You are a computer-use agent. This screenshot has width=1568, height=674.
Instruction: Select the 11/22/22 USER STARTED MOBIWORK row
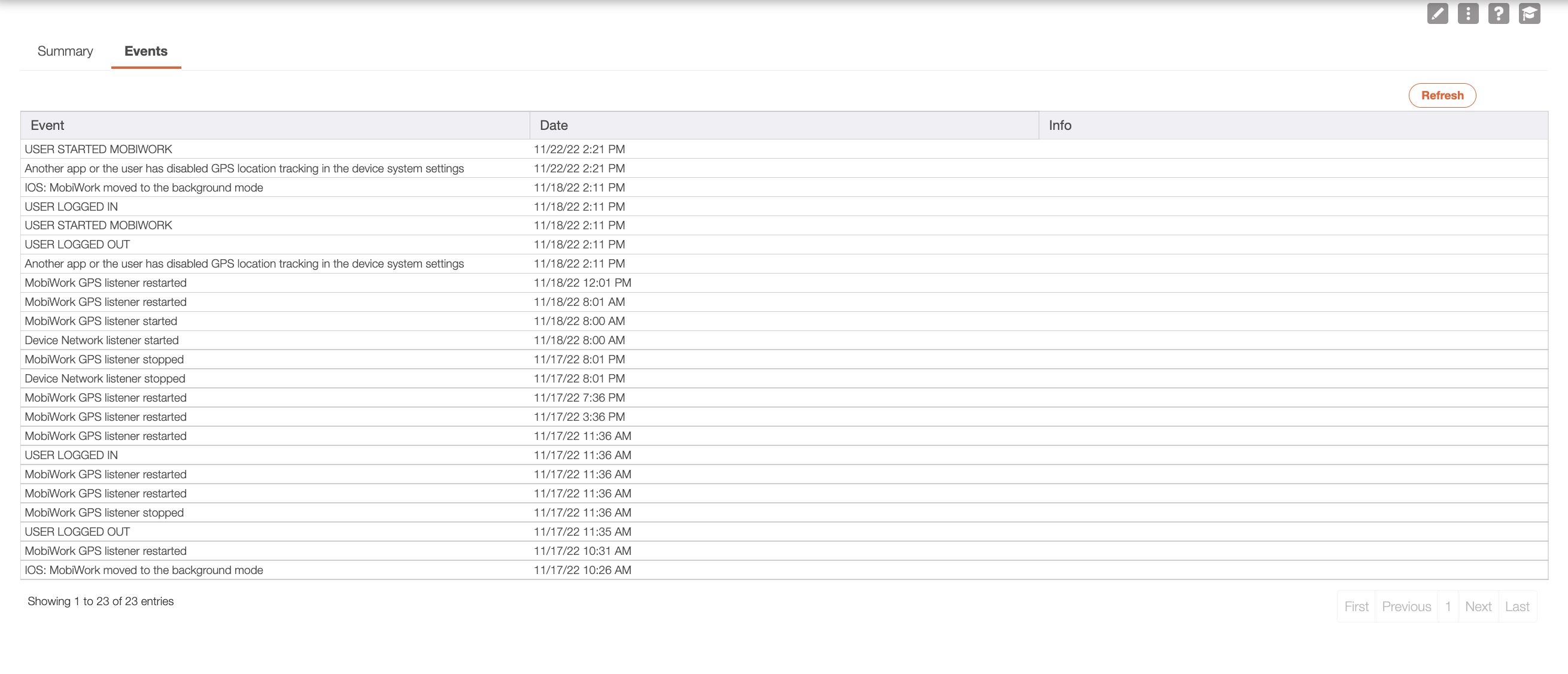99,149
